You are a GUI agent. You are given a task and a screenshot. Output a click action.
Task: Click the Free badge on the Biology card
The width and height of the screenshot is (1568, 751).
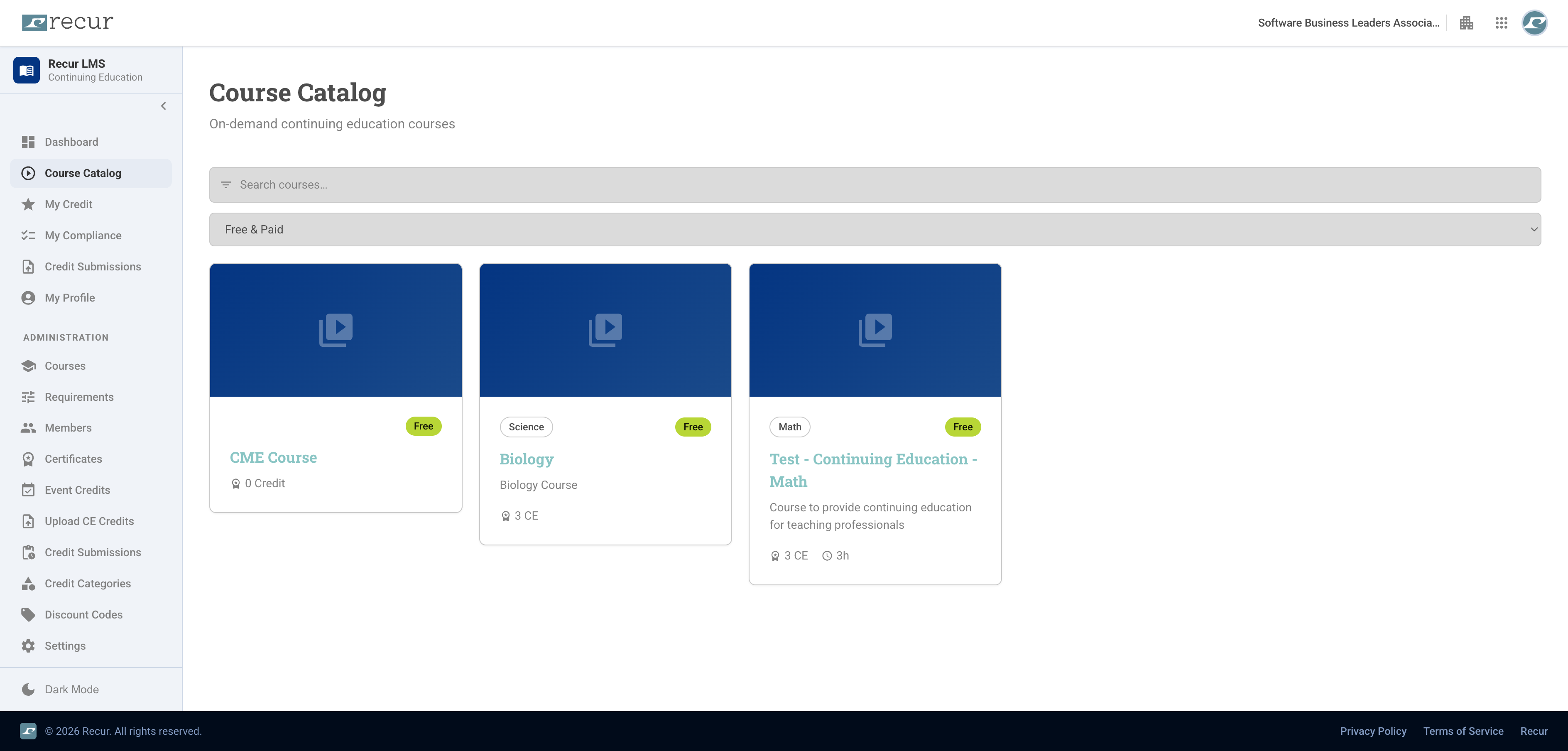(x=693, y=427)
